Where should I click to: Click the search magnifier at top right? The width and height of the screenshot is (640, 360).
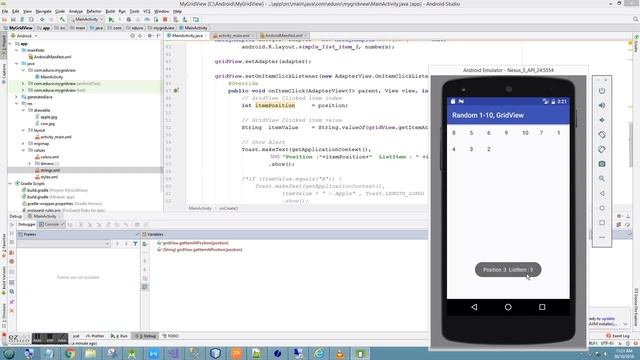(x=636, y=19)
